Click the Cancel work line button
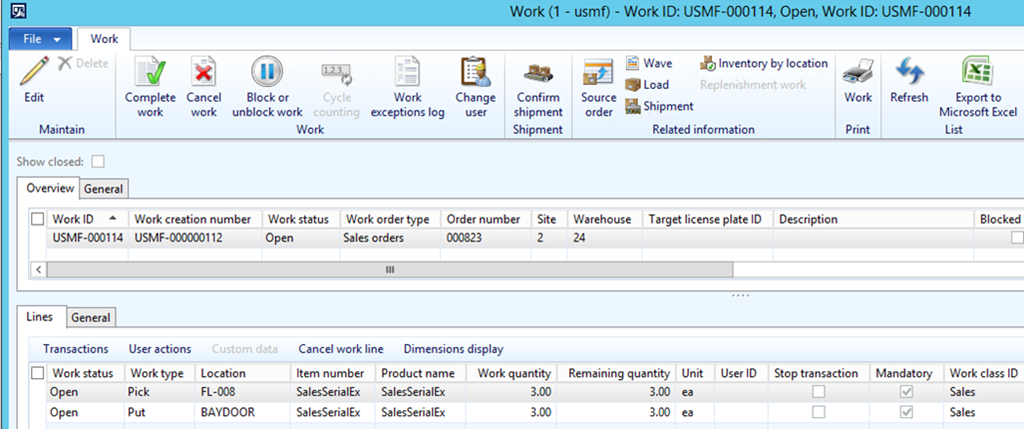 pos(340,349)
